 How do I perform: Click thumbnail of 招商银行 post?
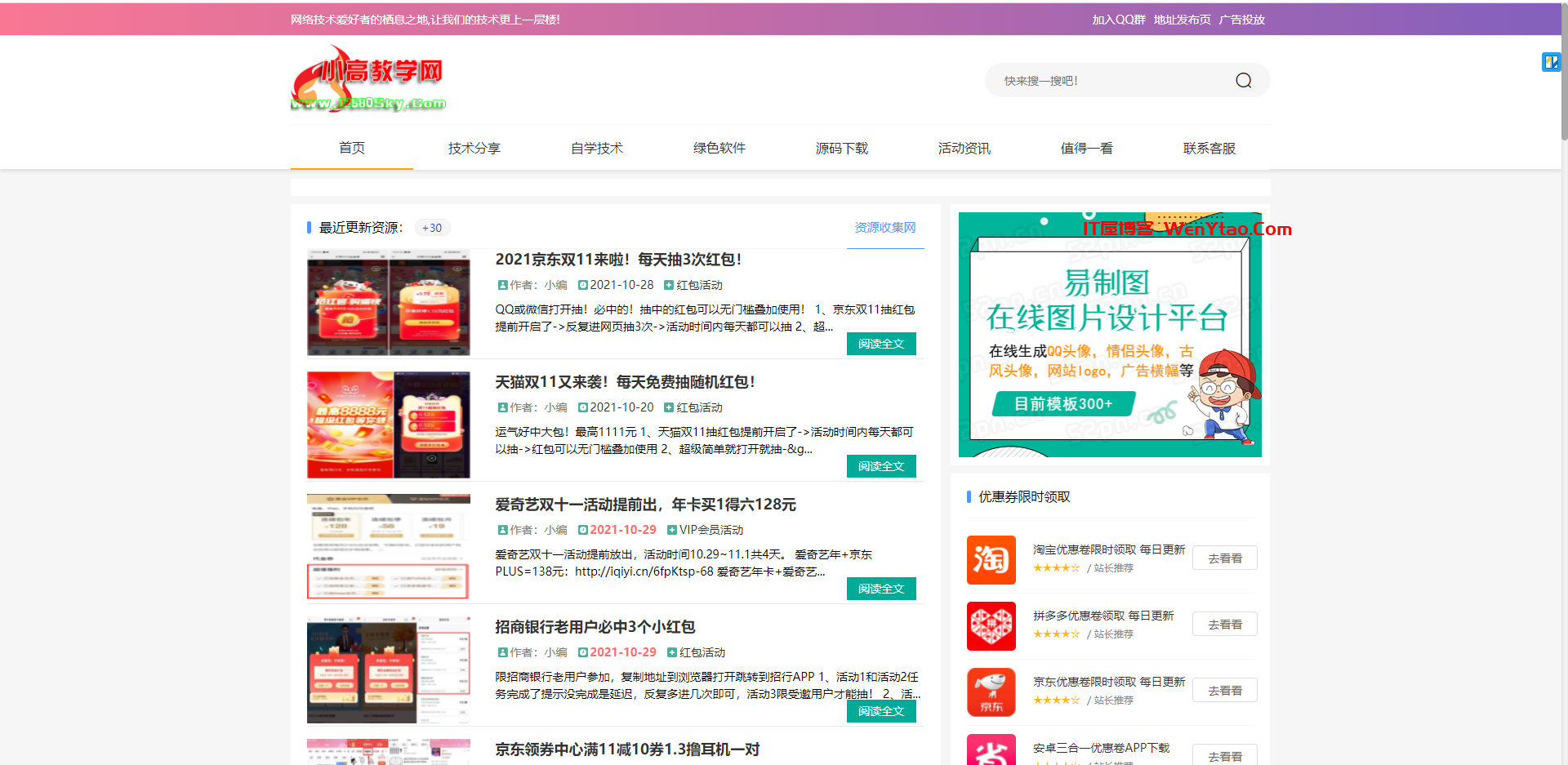(x=389, y=669)
